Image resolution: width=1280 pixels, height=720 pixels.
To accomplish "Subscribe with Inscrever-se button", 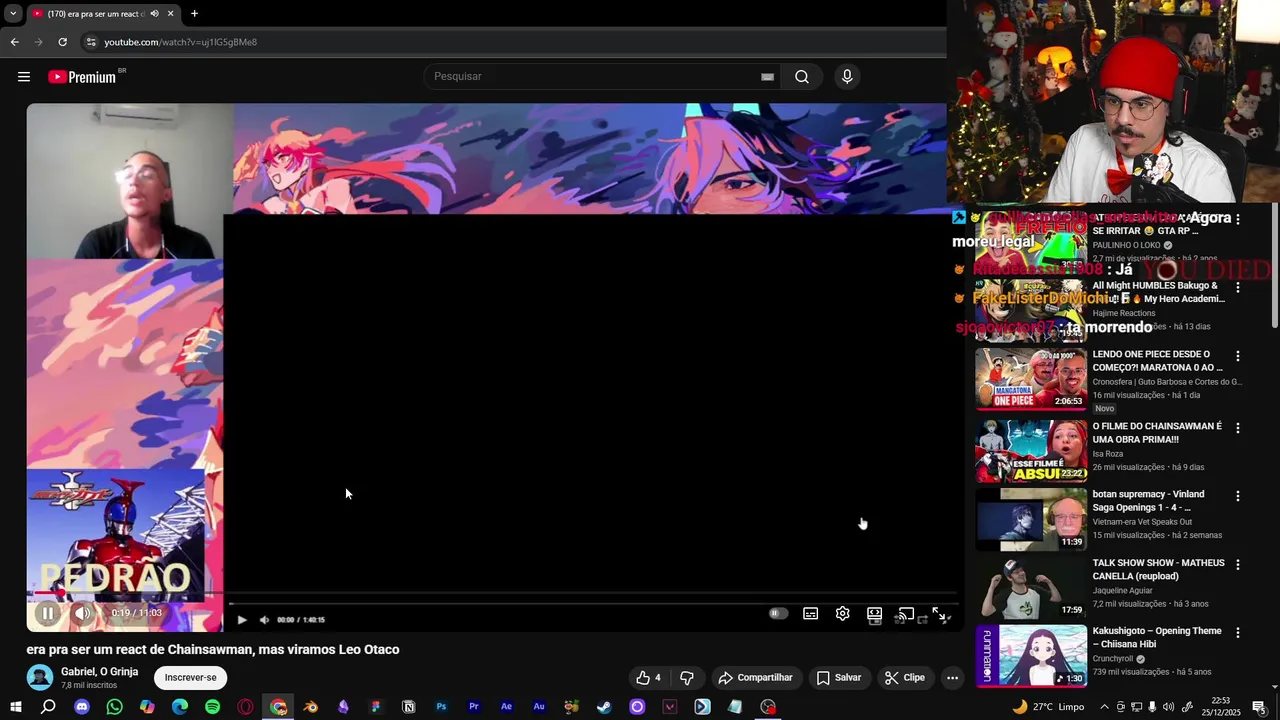I will pos(190,678).
